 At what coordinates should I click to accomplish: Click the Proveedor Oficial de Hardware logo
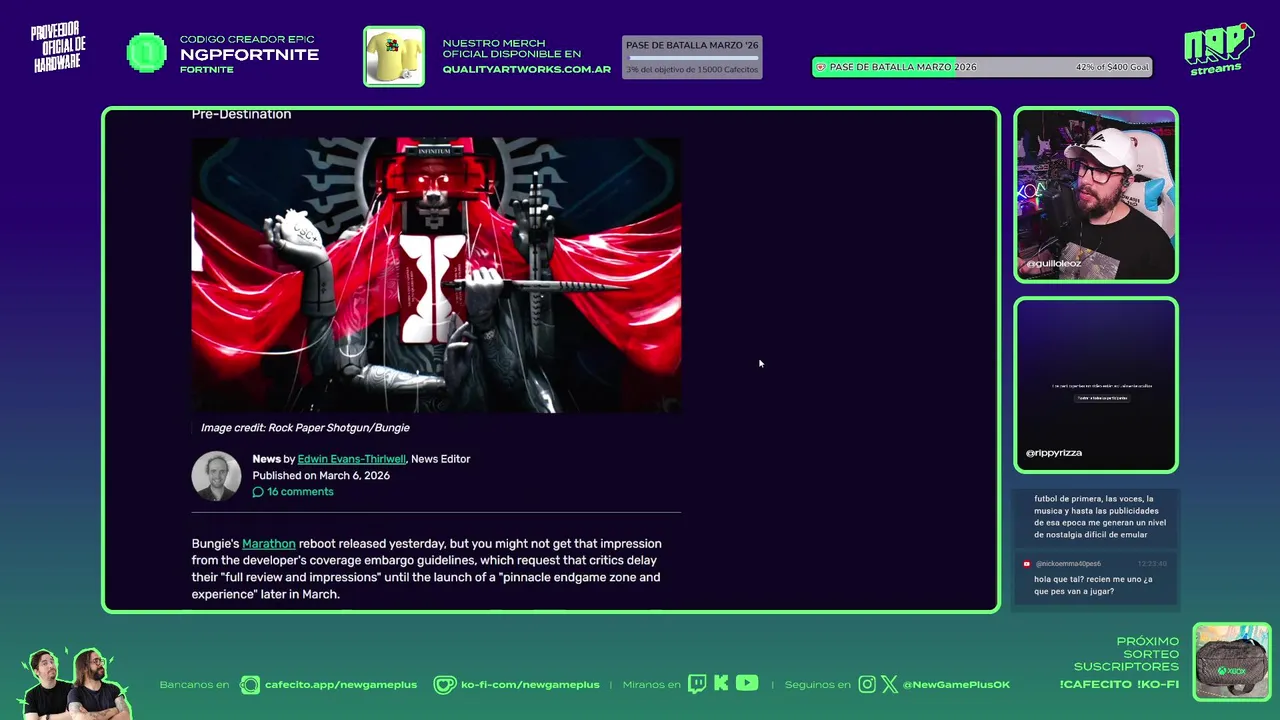[x=59, y=47]
